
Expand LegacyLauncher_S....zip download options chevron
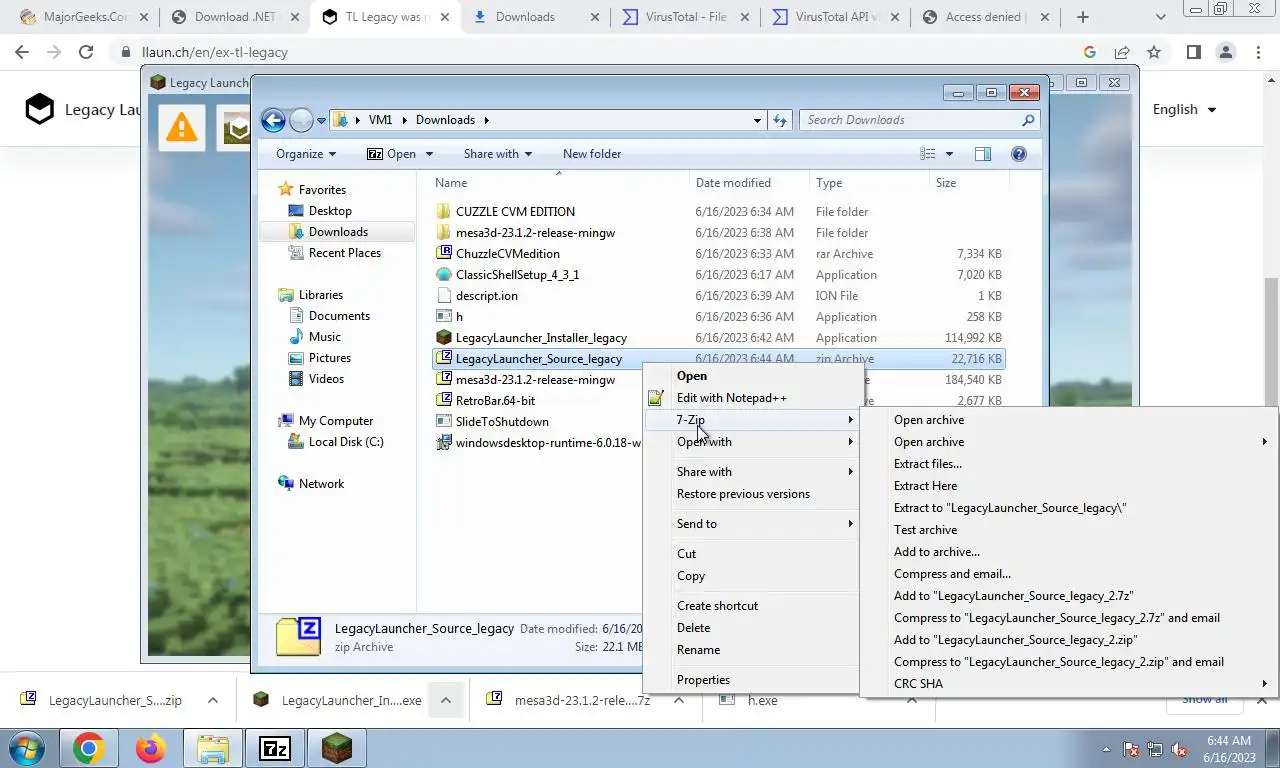(x=212, y=700)
